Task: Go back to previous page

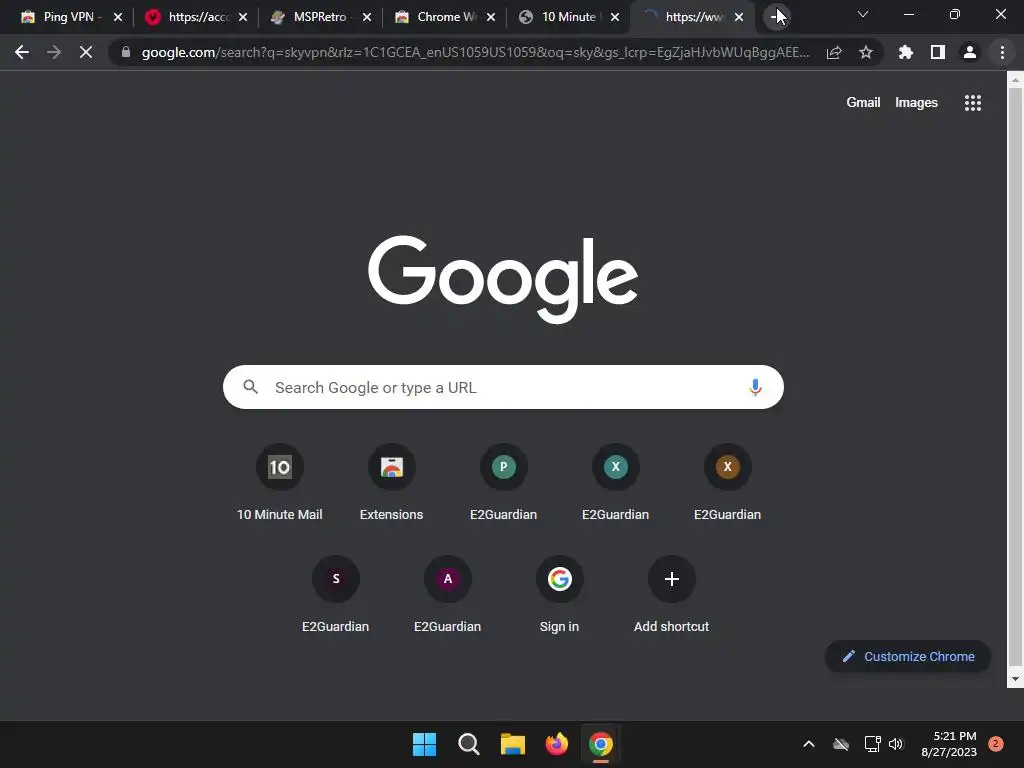Action: point(22,52)
